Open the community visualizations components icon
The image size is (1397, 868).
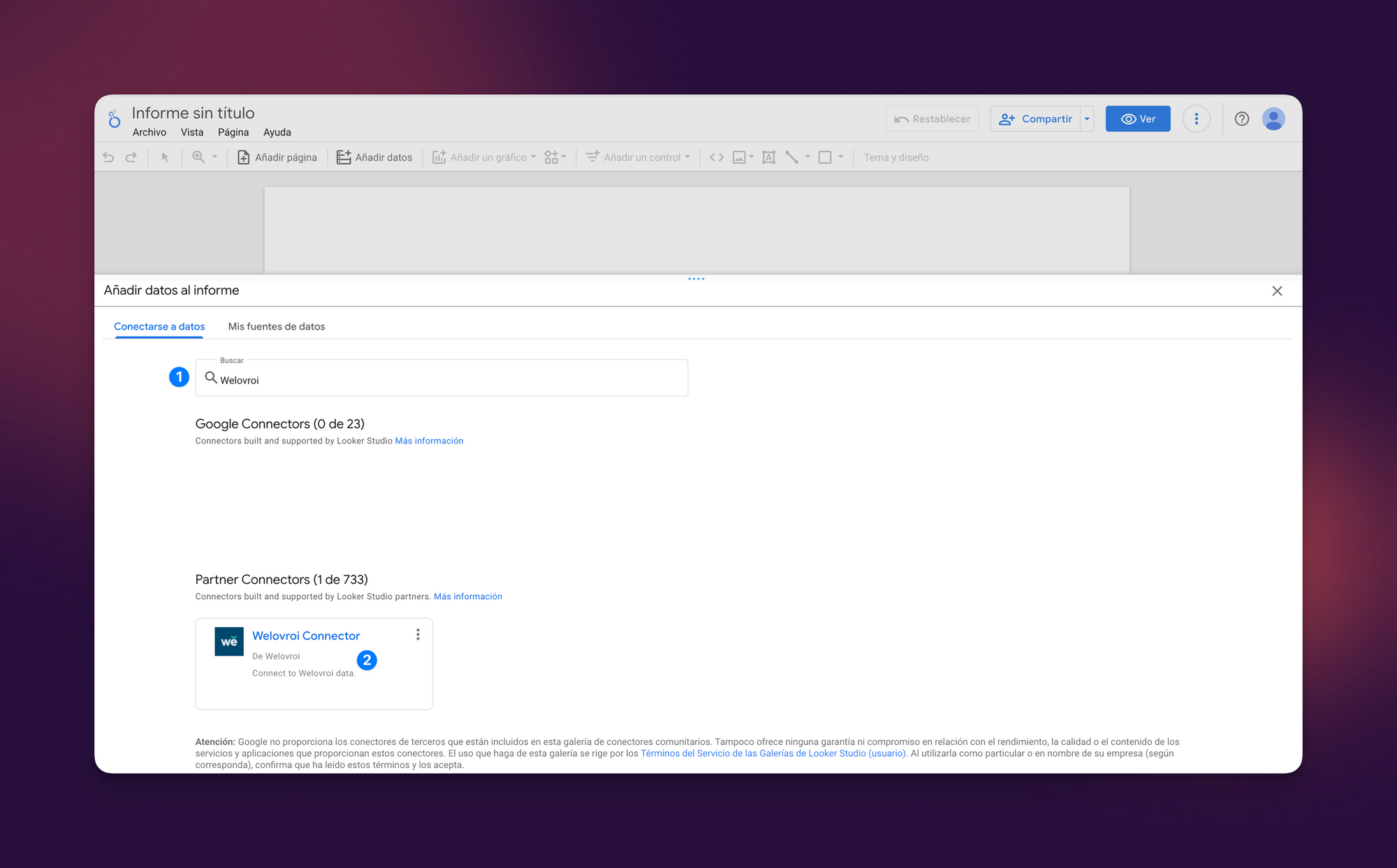(555, 158)
